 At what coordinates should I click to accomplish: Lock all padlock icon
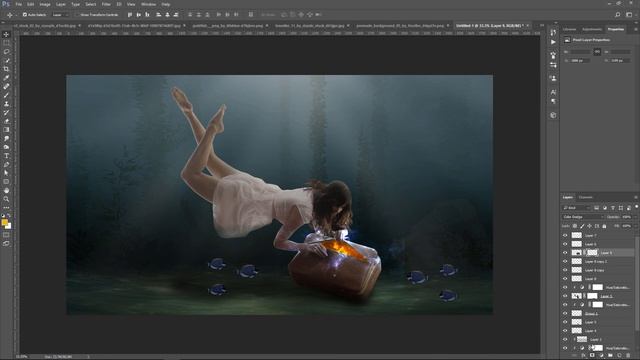(604, 226)
